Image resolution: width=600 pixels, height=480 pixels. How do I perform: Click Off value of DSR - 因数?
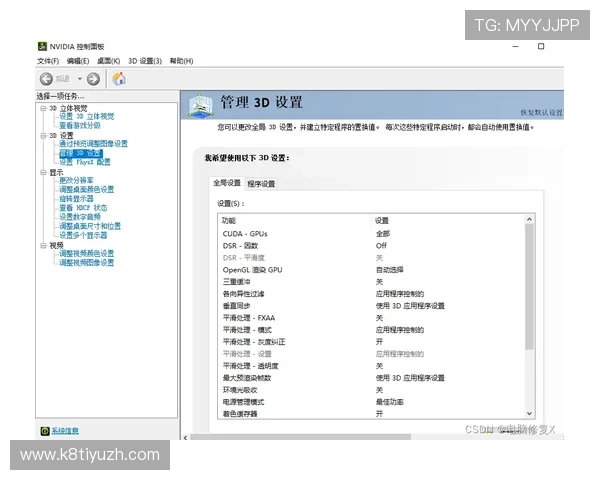[x=381, y=246]
